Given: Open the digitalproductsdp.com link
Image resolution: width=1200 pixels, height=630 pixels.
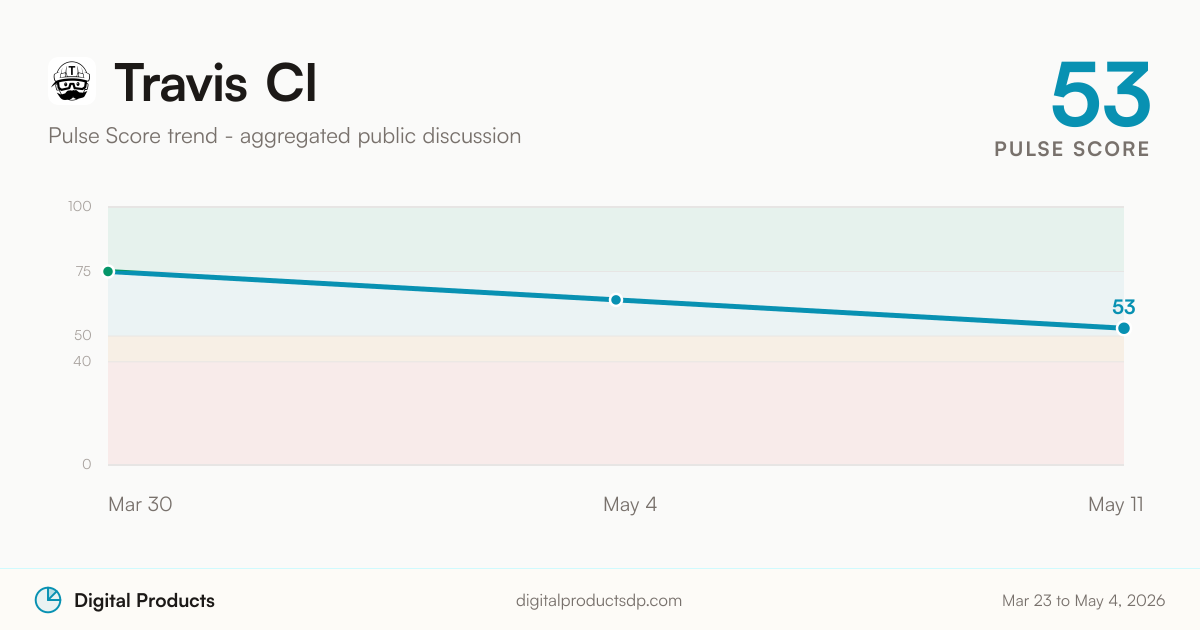Looking at the screenshot, I should (599, 601).
